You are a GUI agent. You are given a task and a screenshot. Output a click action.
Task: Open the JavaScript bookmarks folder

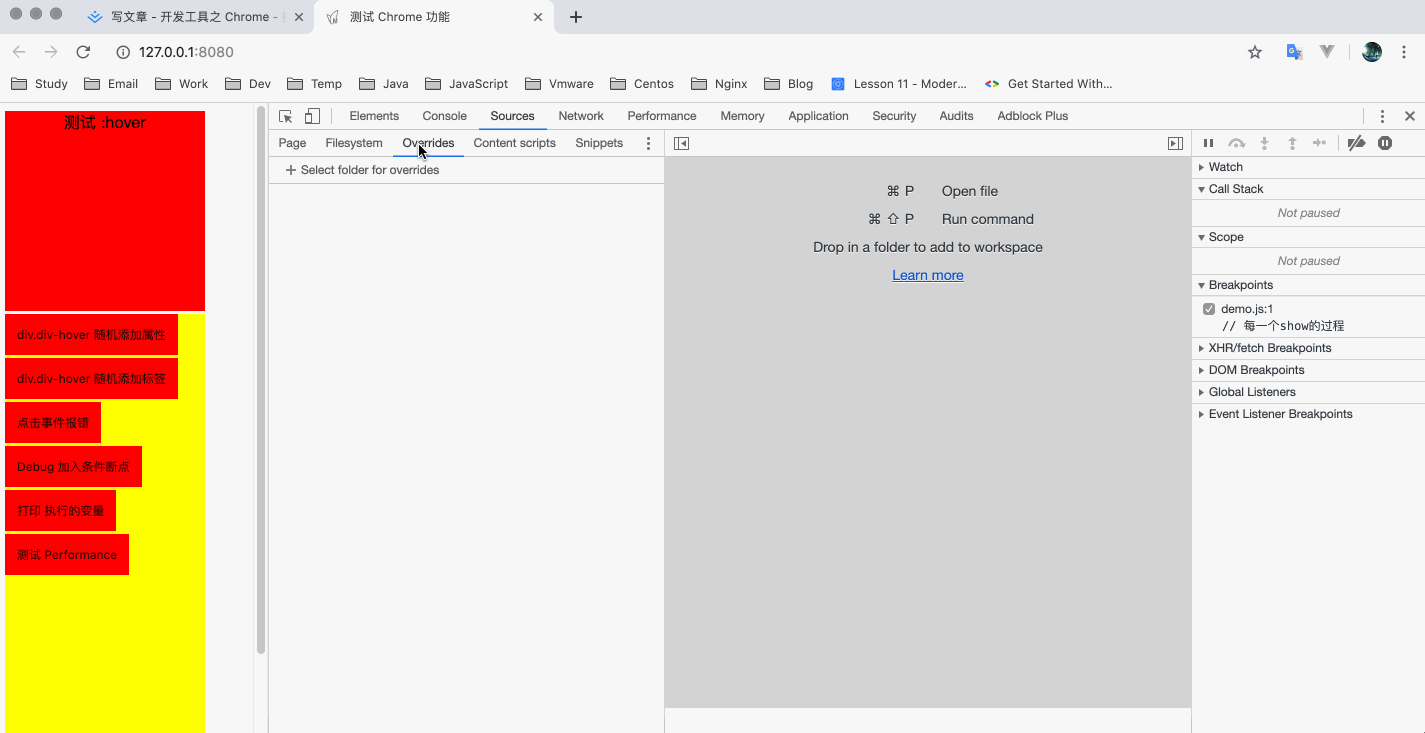(466, 84)
